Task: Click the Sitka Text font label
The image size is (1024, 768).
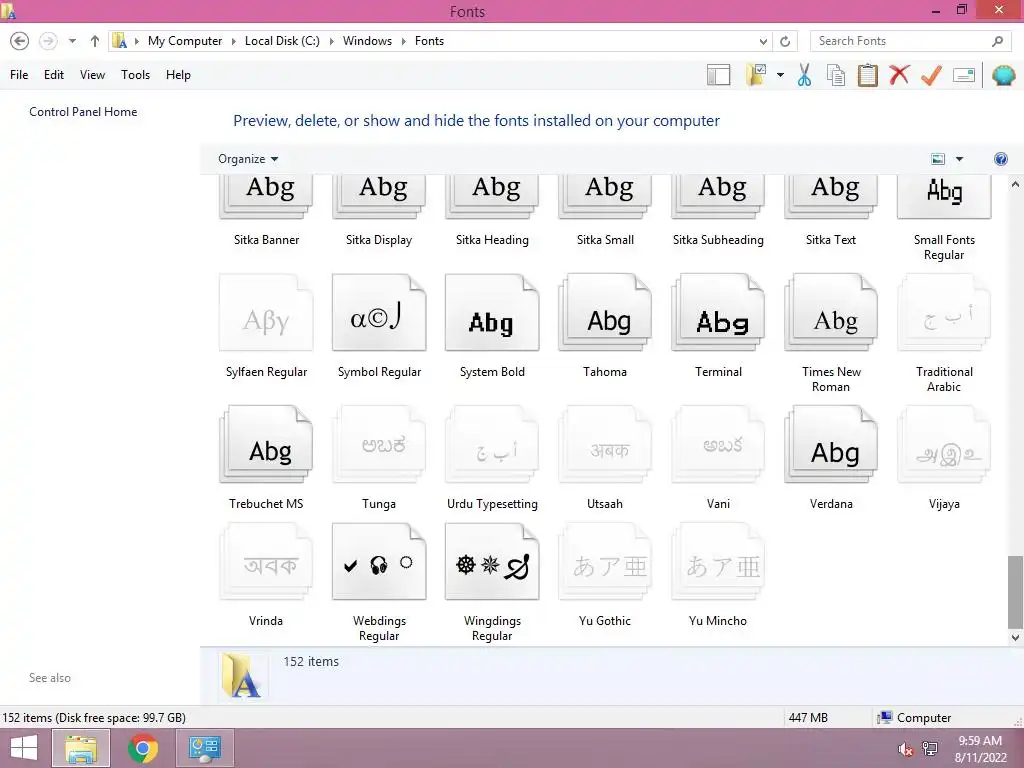Action: point(831,240)
